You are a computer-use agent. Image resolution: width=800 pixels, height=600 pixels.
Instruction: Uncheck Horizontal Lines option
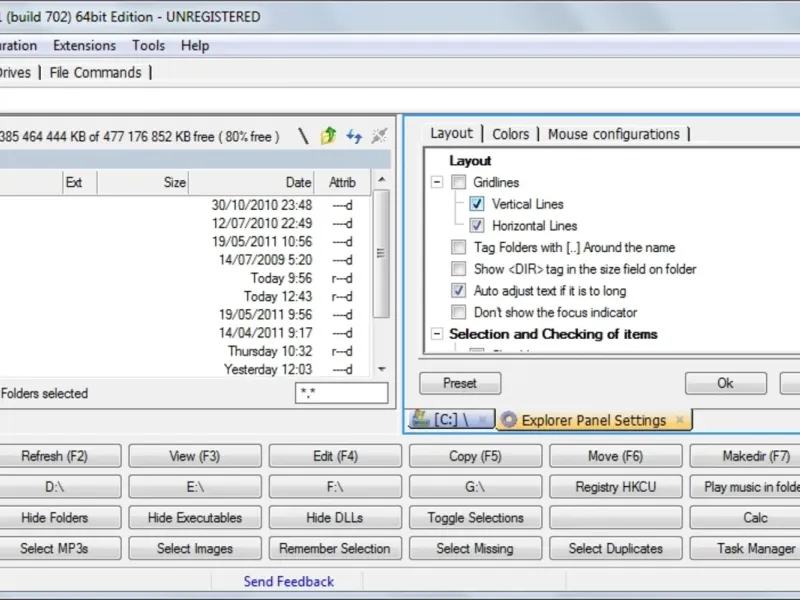[477, 226]
